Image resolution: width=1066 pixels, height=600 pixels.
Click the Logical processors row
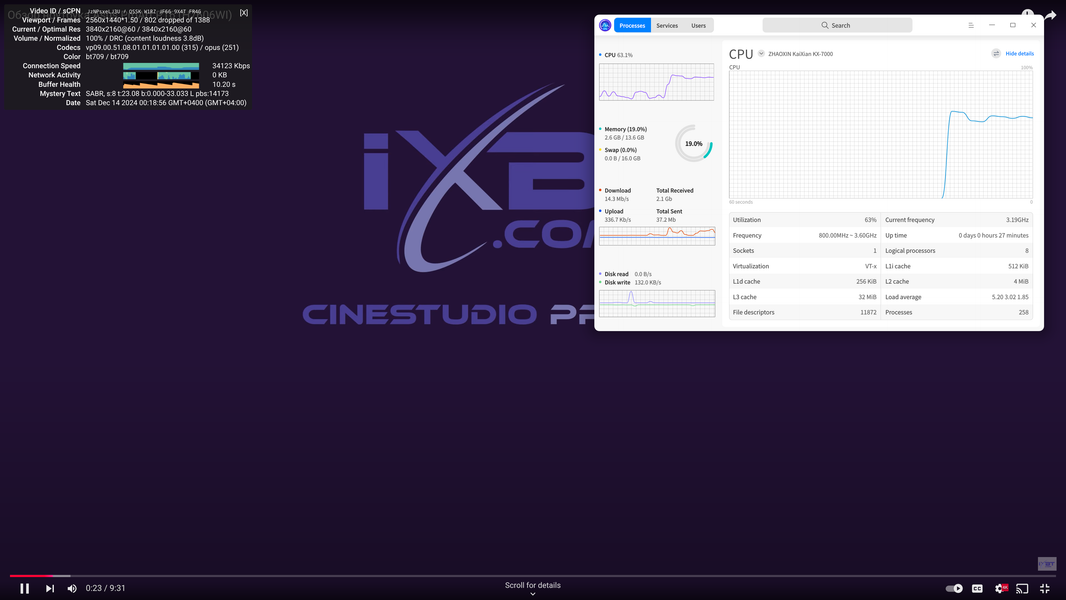coord(957,251)
